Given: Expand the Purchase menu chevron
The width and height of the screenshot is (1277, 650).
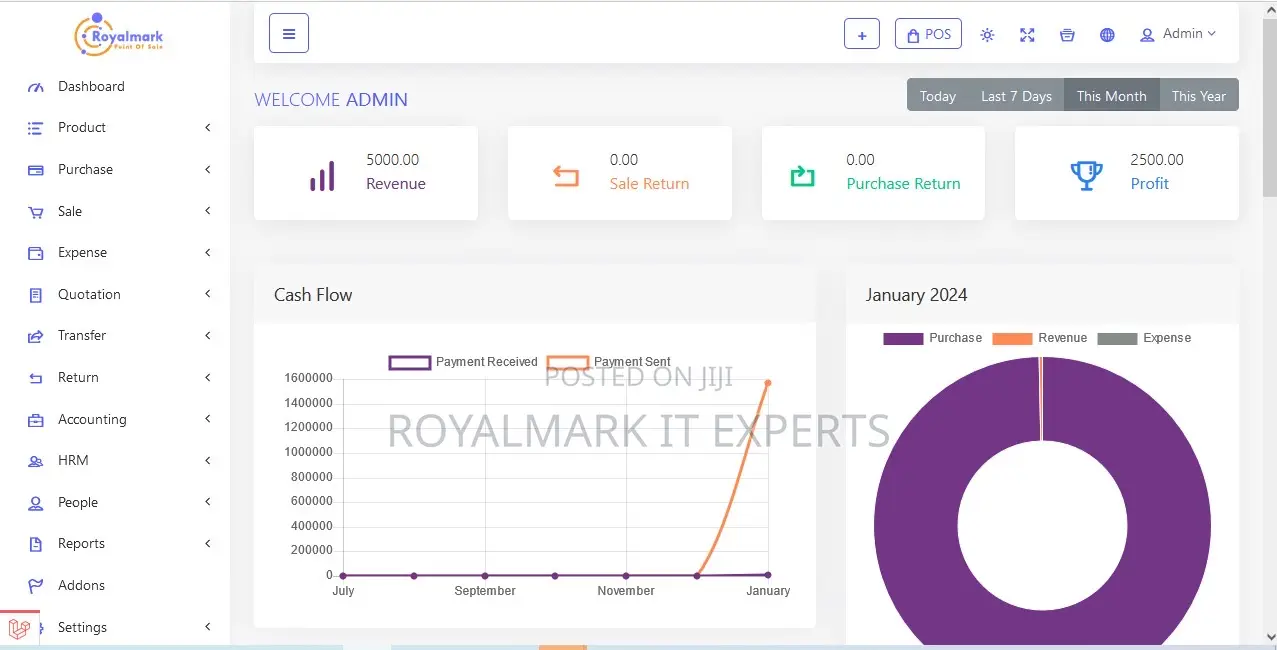Looking at the screenshot, I should click(208, 170).
